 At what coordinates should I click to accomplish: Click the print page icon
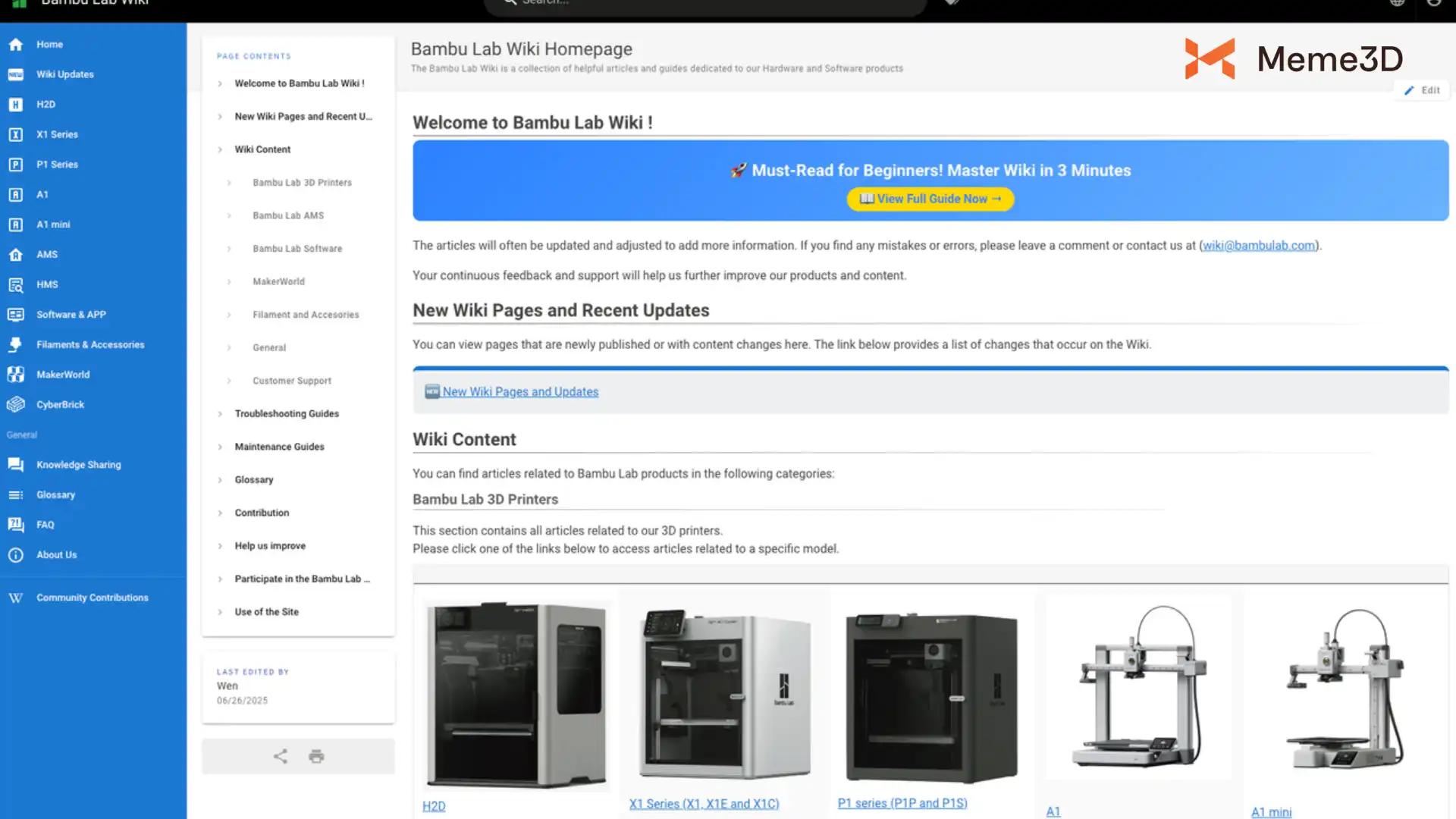[x=316, y=756]
